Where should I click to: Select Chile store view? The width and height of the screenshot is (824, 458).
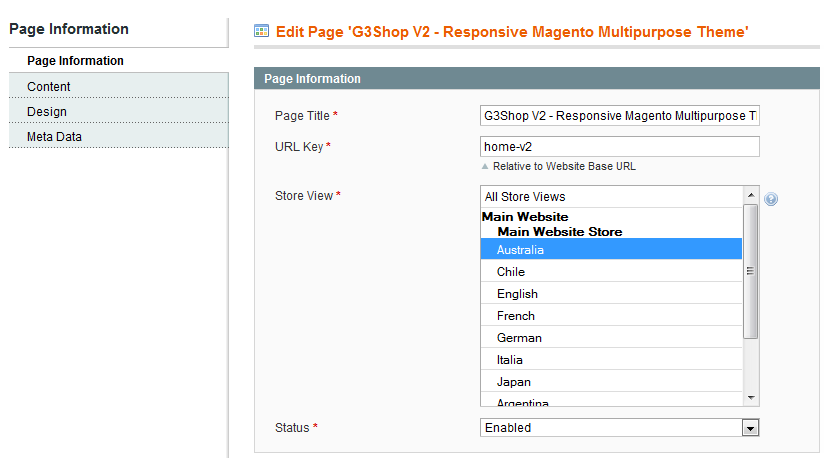[611, 272]
